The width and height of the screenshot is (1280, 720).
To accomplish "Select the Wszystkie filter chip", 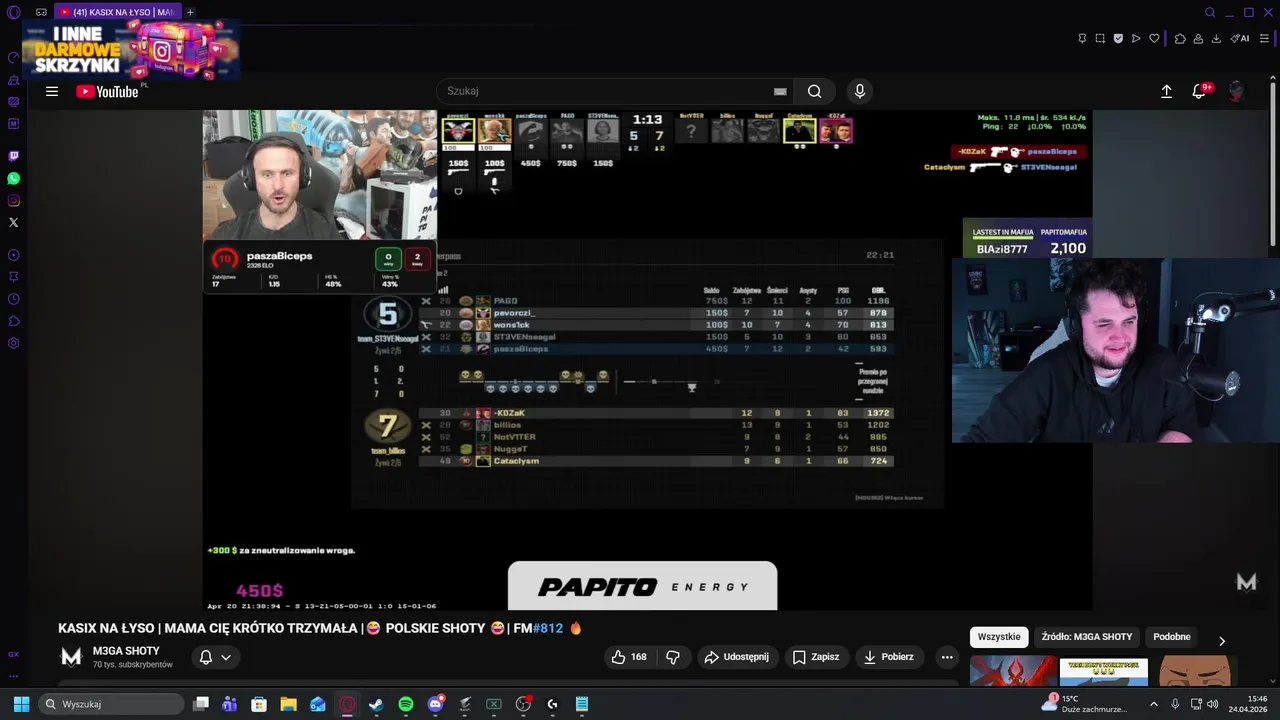I will pos(999,637).
